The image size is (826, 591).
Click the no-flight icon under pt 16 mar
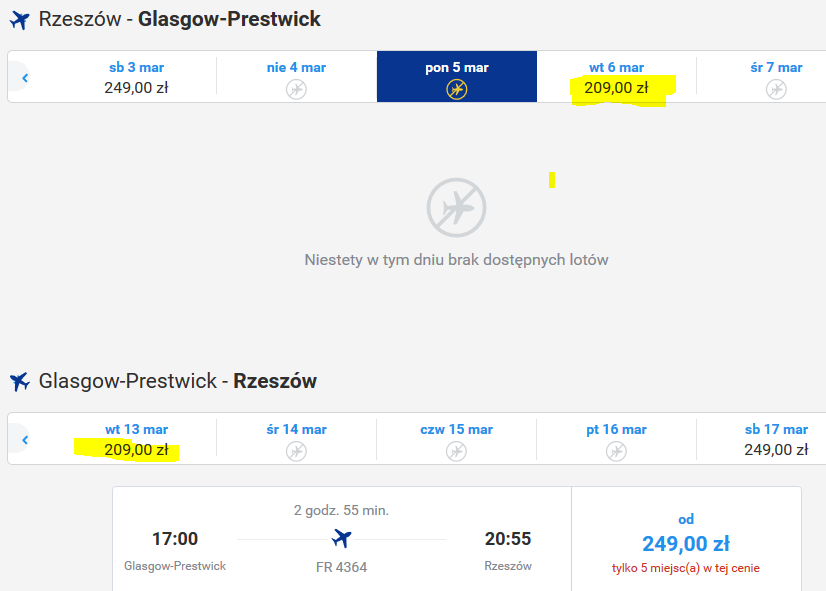pos(616,451)
